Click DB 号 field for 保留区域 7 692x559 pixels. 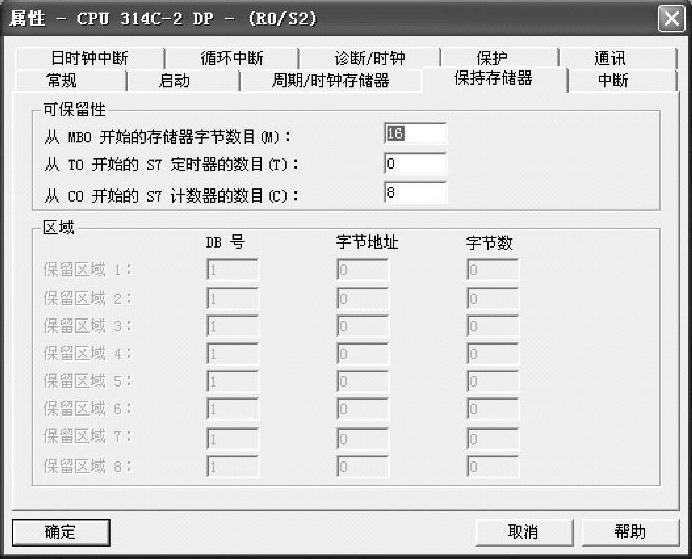[x=233, y=439]
